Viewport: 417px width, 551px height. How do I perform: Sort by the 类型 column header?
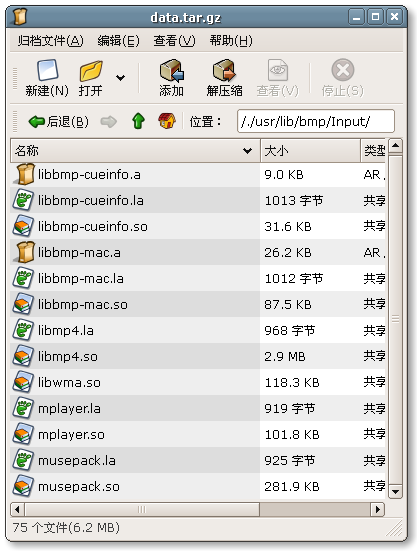point(373,151)
